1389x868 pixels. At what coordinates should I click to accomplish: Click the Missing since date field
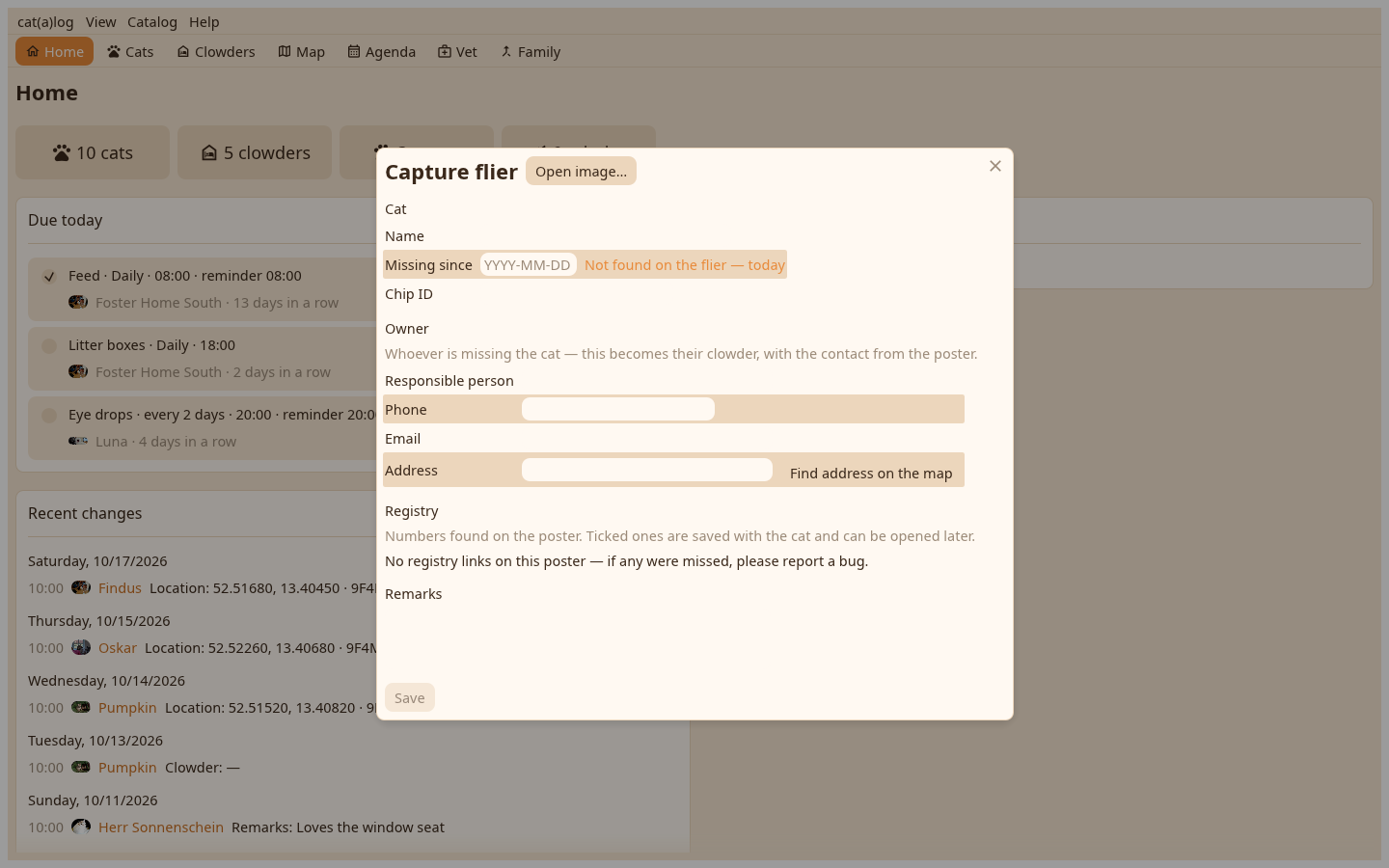tap(529, 264)
